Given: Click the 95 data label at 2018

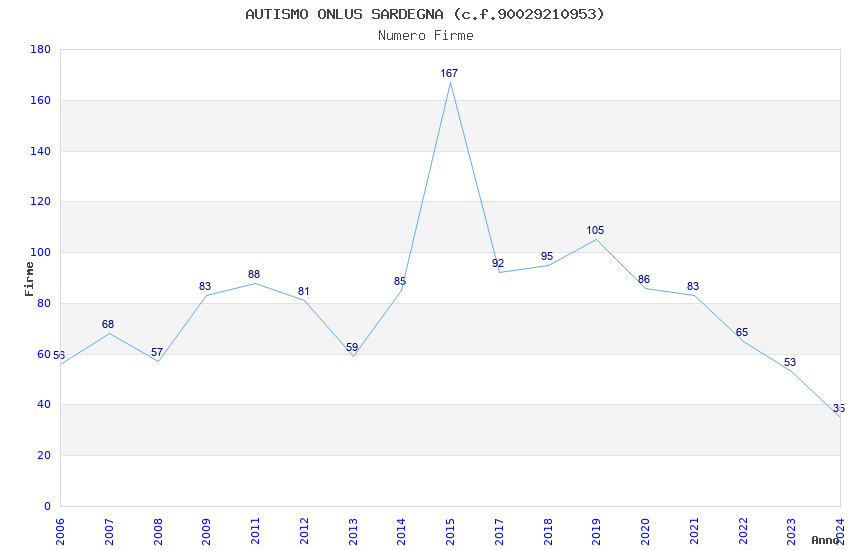Looking at the screenshot, I should coord(546,256).
